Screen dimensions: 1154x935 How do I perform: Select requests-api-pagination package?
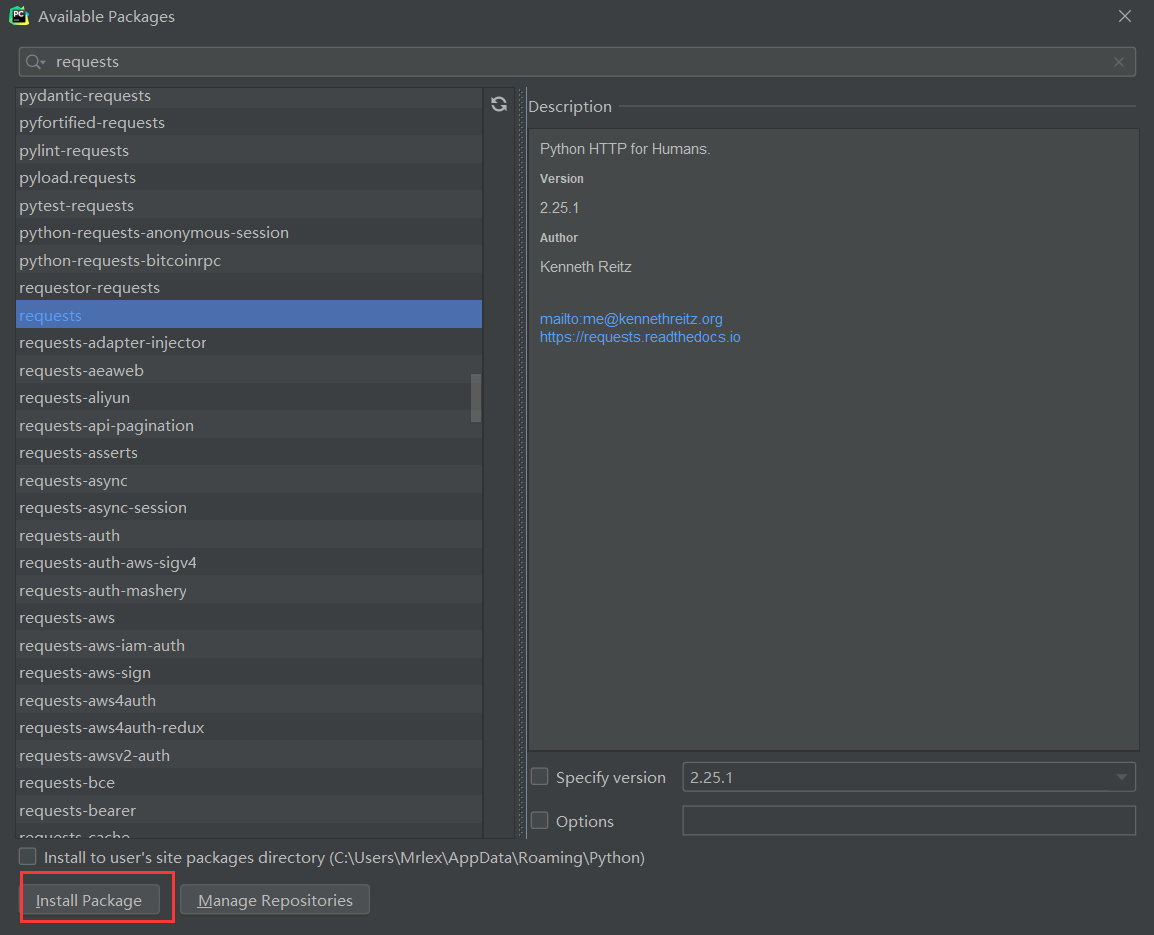click(249, 426)
